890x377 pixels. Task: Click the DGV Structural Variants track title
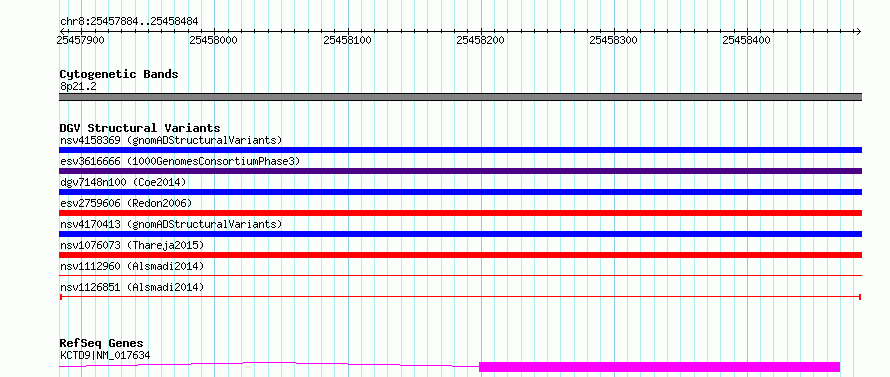tap(140, 128)
